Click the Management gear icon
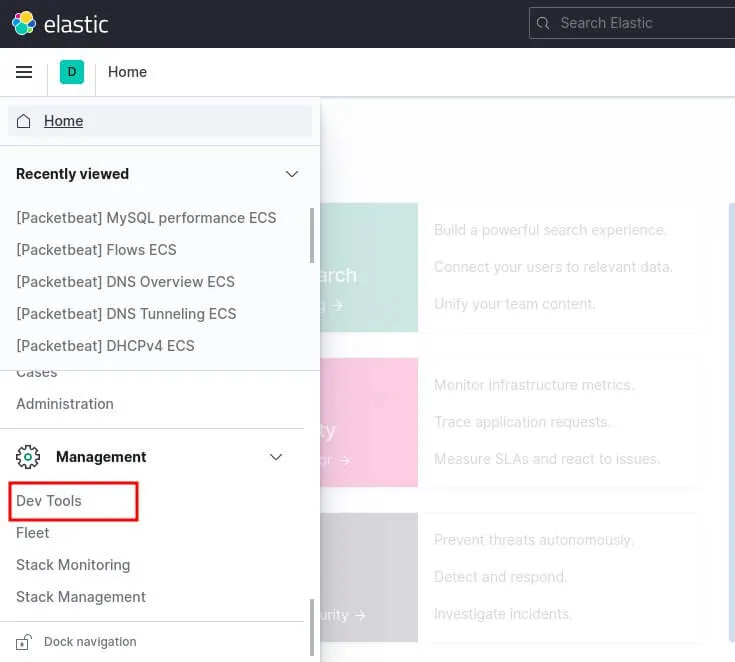Viewport: 735px width, 662px height. point(28,457)
